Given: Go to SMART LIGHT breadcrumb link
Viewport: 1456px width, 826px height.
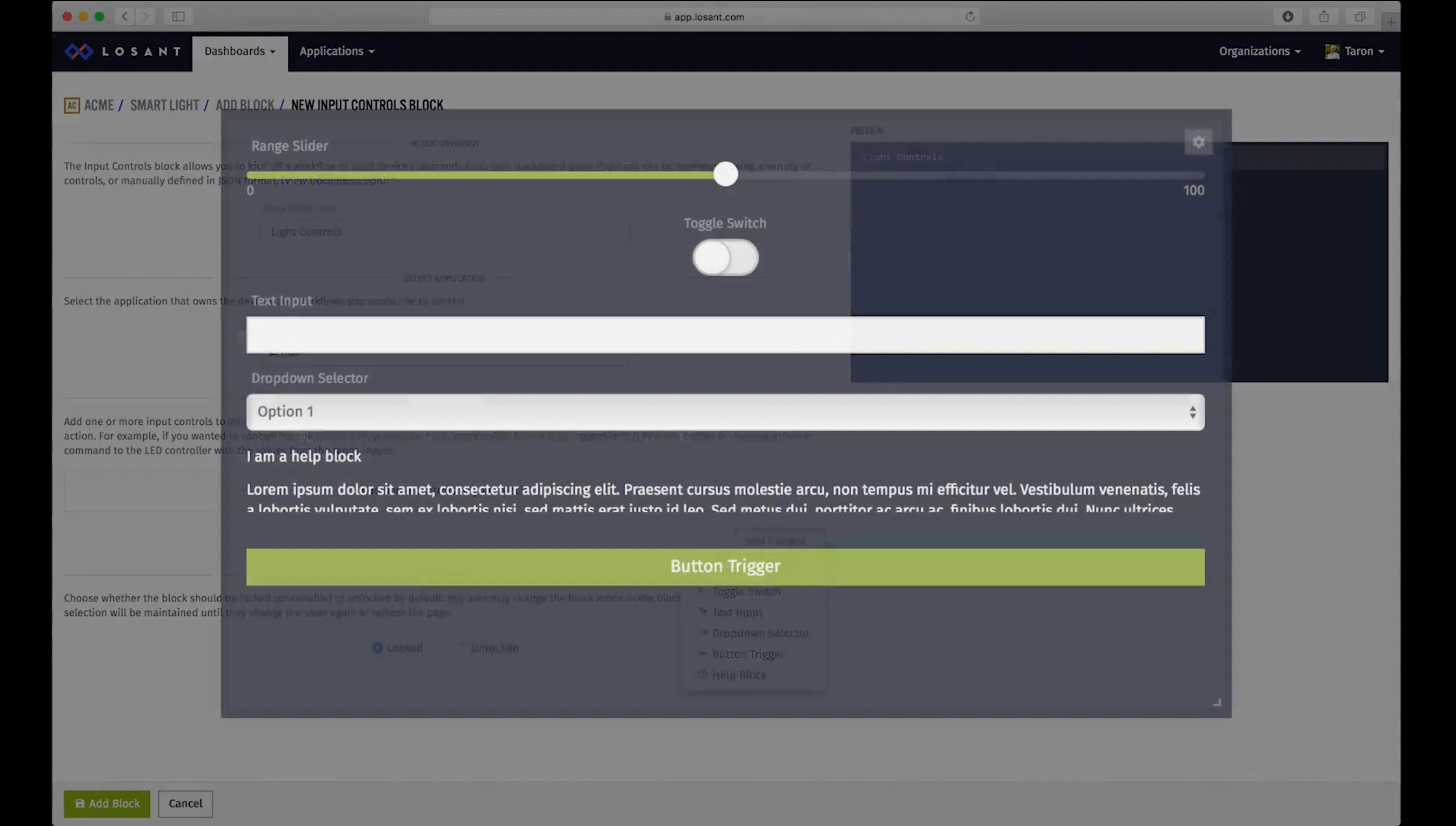Looking at the screenshot, I should pos(164,105).
